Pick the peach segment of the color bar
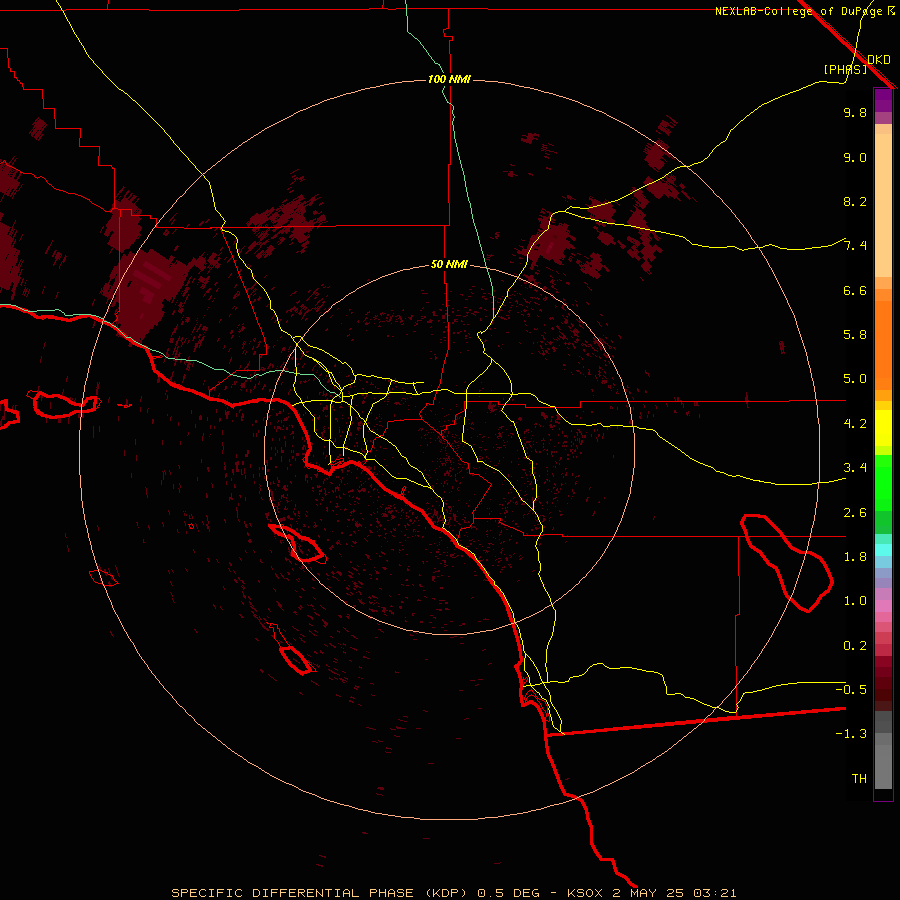Viewport: 900px width, 900px height. (x=883, y=205)
